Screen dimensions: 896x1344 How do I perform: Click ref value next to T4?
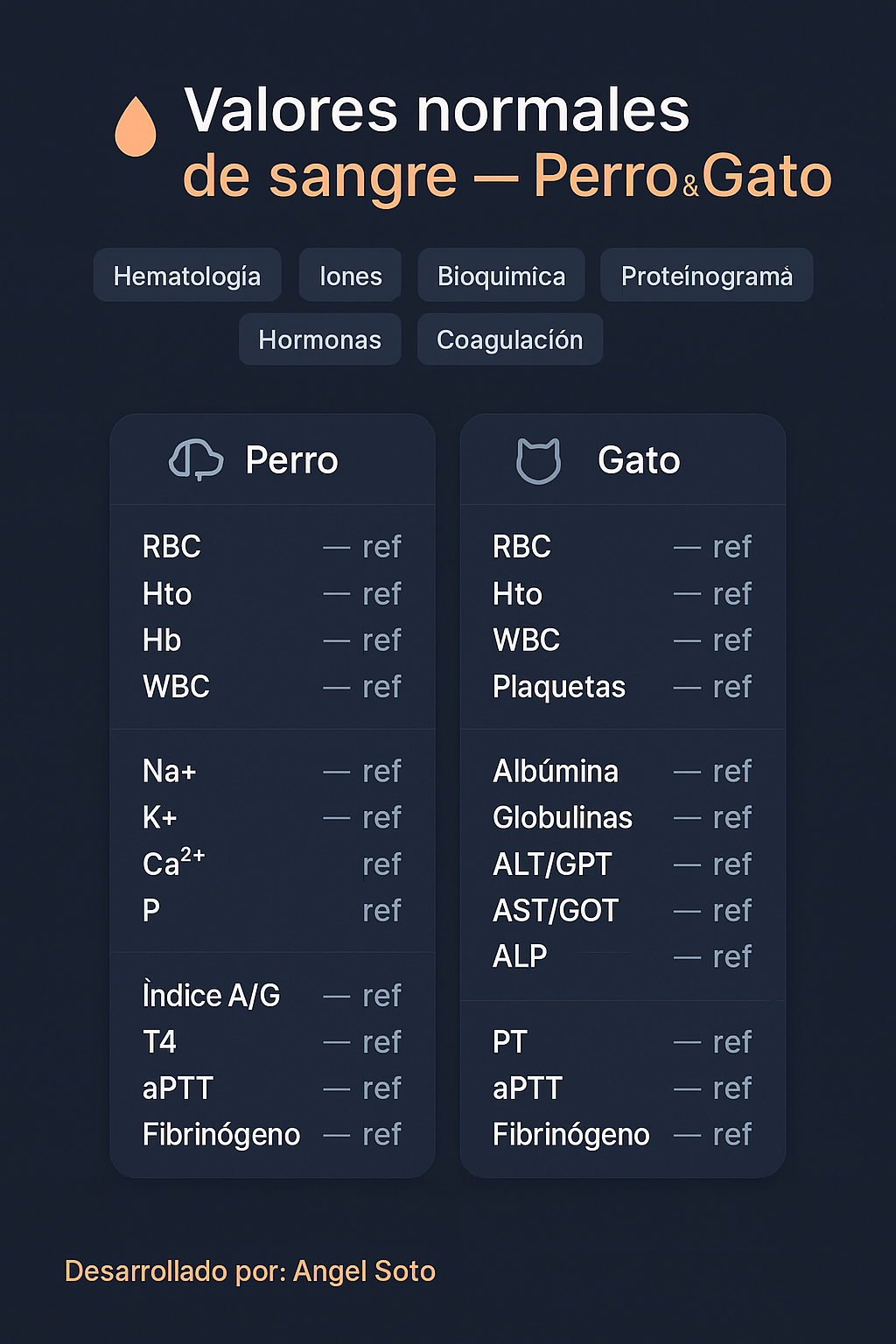(x=381, y=1042)
